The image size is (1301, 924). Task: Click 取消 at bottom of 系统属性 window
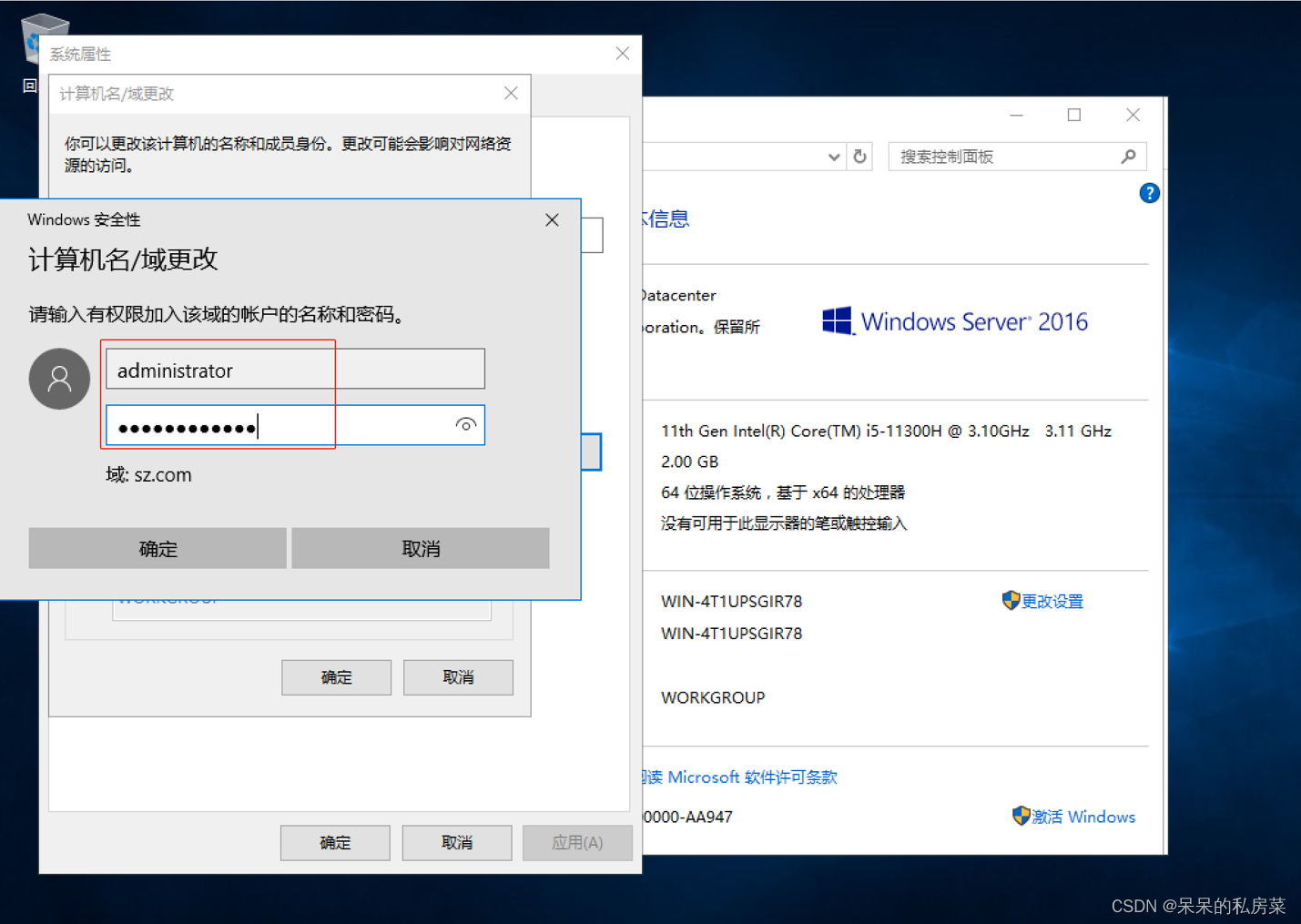(x=457, y=843)
